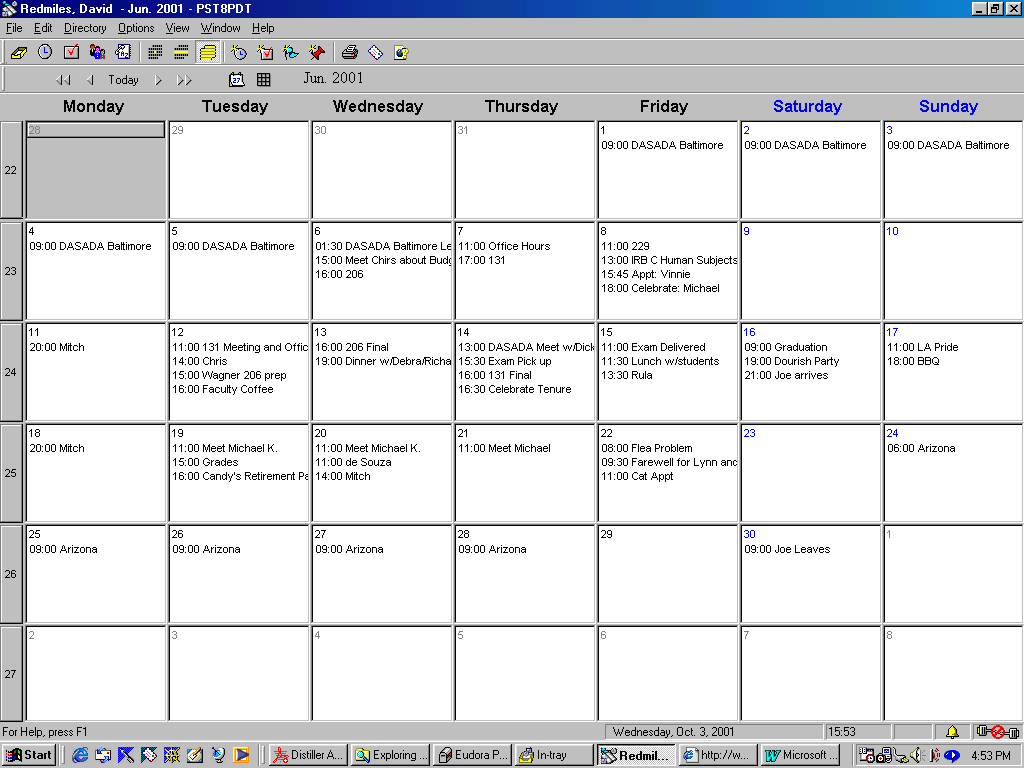Click the go-to-date calendar icon
Screen dimensions: 1024x768
[x=237, y=79]
